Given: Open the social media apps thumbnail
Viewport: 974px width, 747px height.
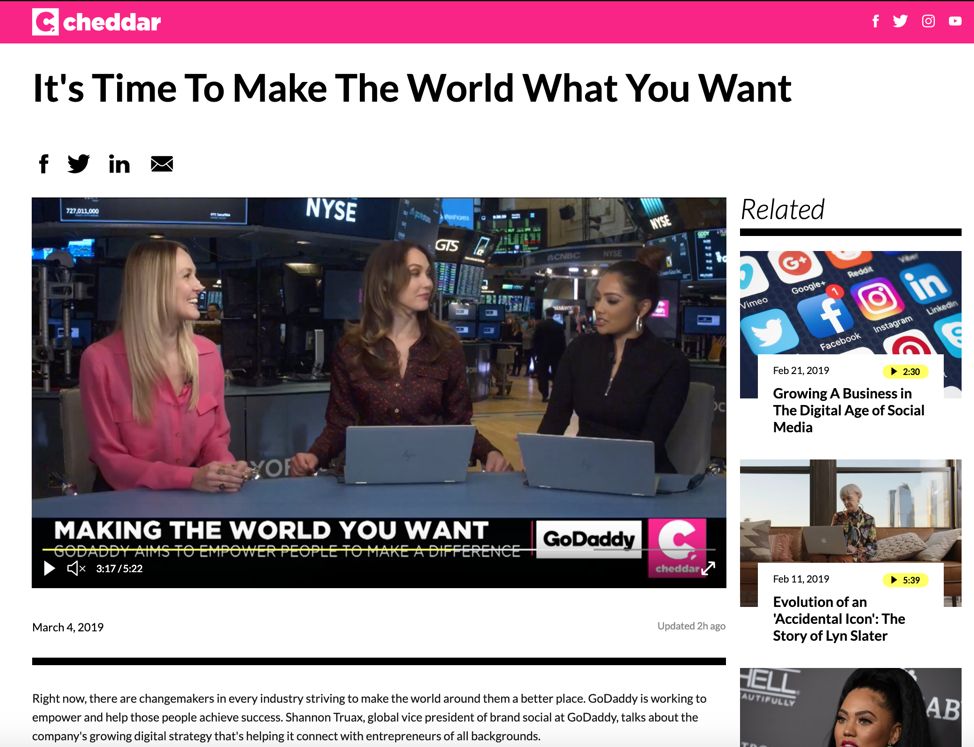Looking at the screenshot, I should click(850, 303).
